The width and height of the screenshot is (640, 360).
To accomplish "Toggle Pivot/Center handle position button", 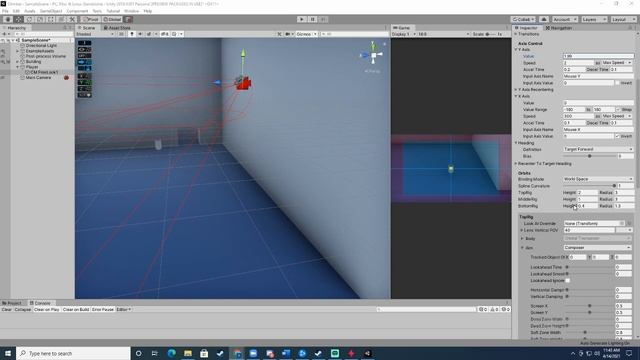I will [91, 19].
